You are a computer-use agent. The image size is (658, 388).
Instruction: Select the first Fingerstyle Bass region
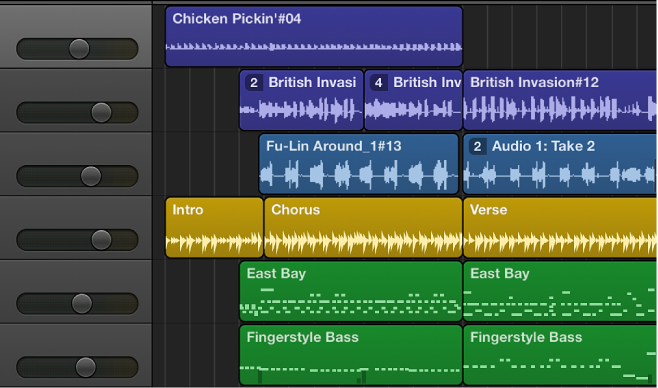(x=351, y=355)
